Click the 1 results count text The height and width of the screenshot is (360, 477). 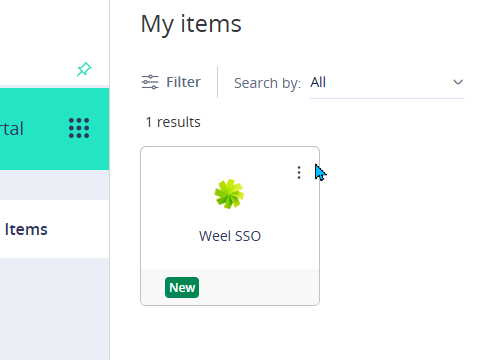[173, 122]
